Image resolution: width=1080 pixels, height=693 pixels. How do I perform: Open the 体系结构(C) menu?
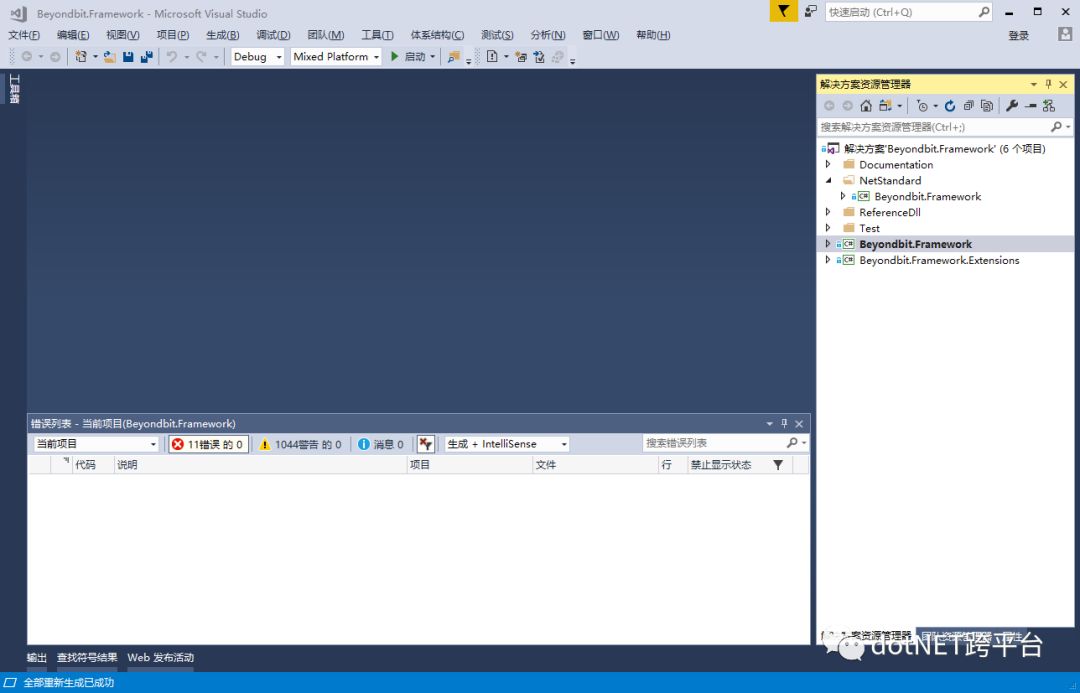(x=437, y=35)
